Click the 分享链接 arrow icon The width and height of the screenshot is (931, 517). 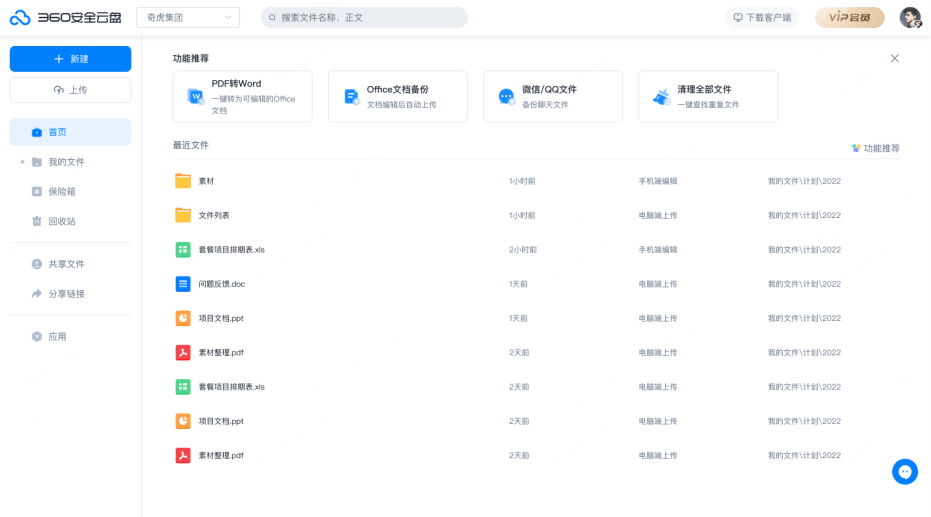[37, 294]
